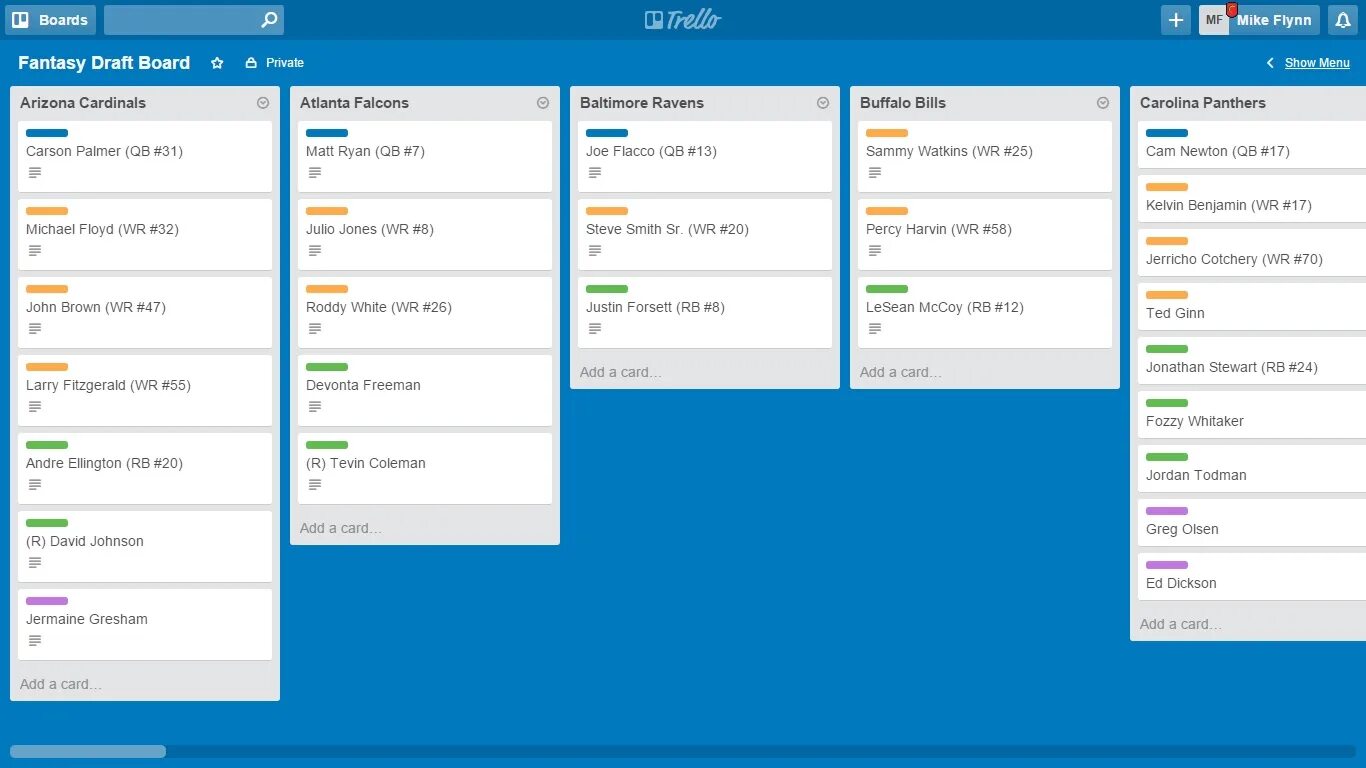Image resolution: width=1366 pixels, height=768 pixels.
Task: Click description icon on David Johnson card
Action: click(x=35, y=563)
